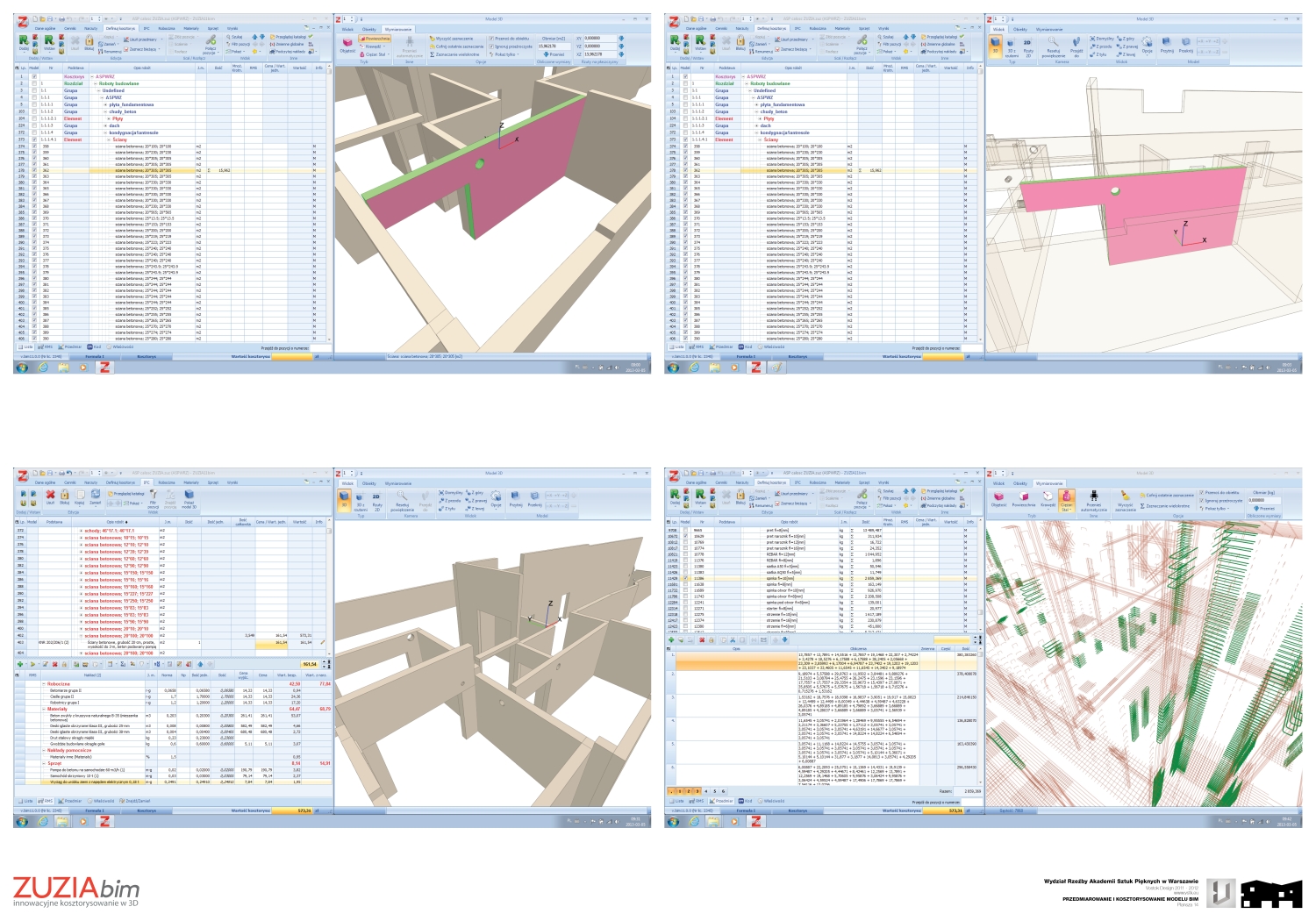
Task: Toggle Ignoruj przezroczyste checkbox in top-left ribbon
Action: 492,46
